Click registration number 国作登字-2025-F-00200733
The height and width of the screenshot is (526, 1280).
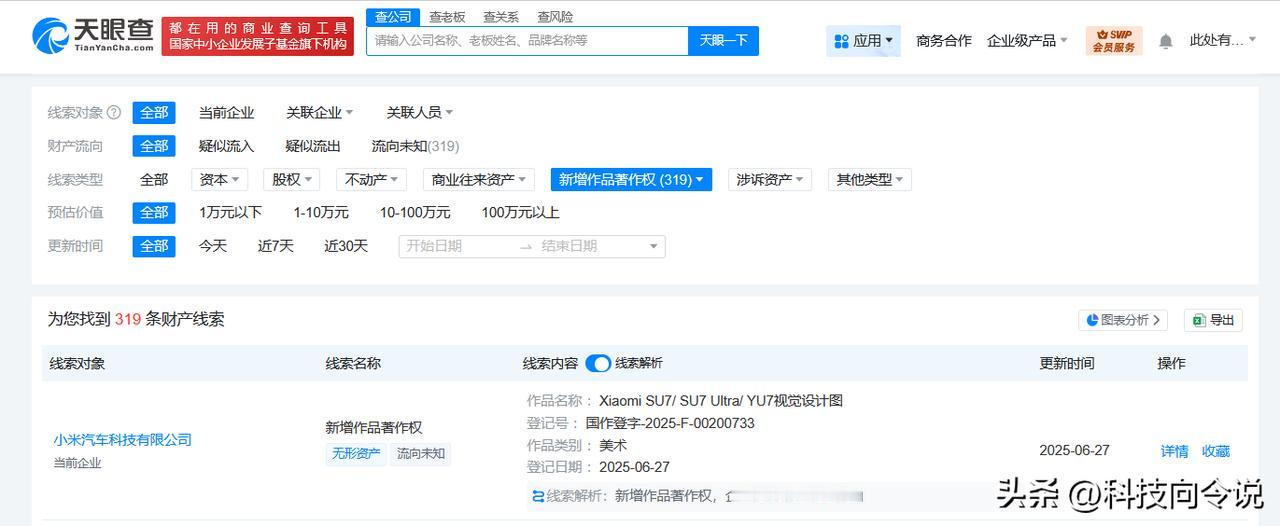click(670, 423)
